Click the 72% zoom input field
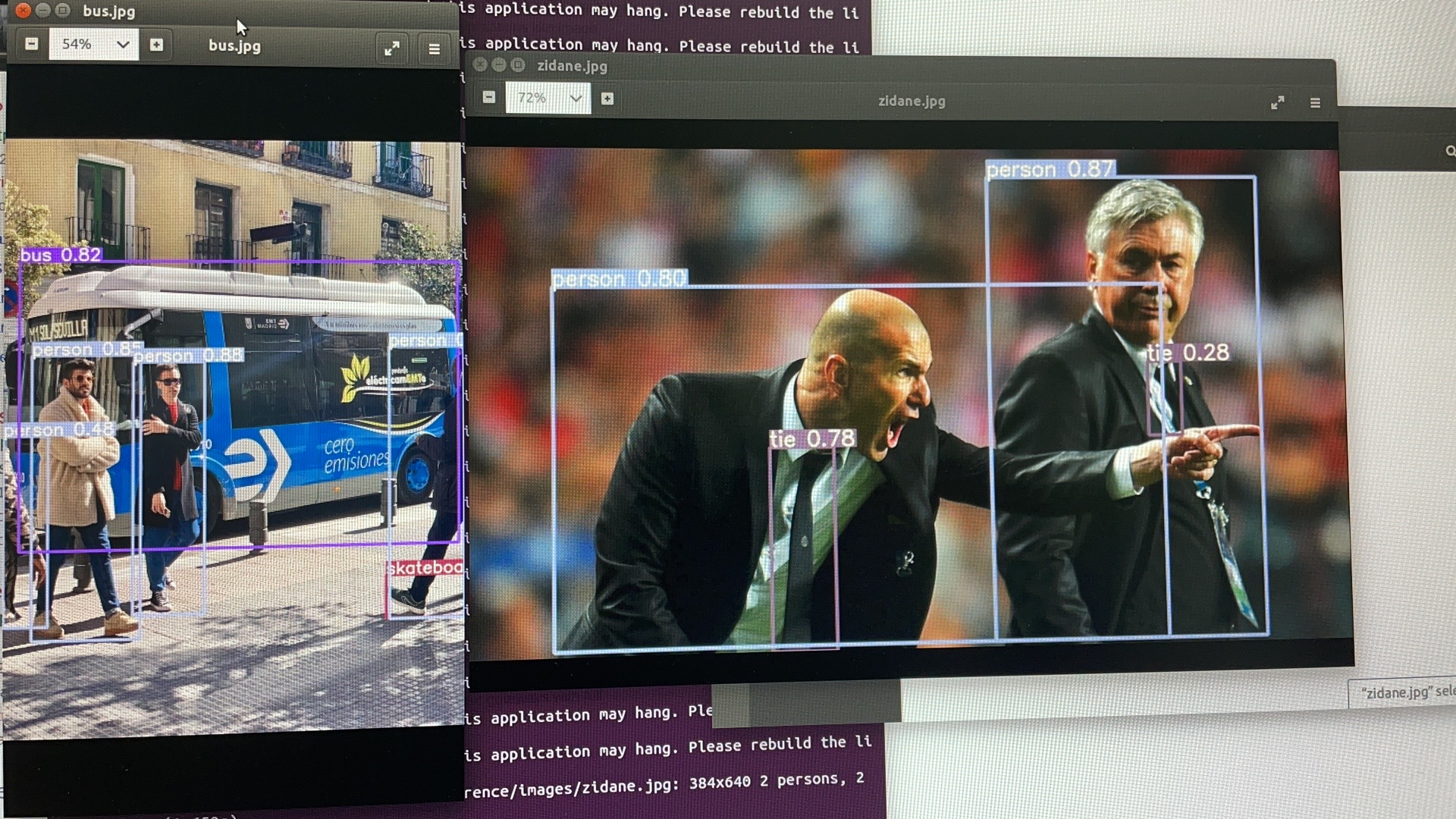1456x819 pixels. tap(532, 99)
